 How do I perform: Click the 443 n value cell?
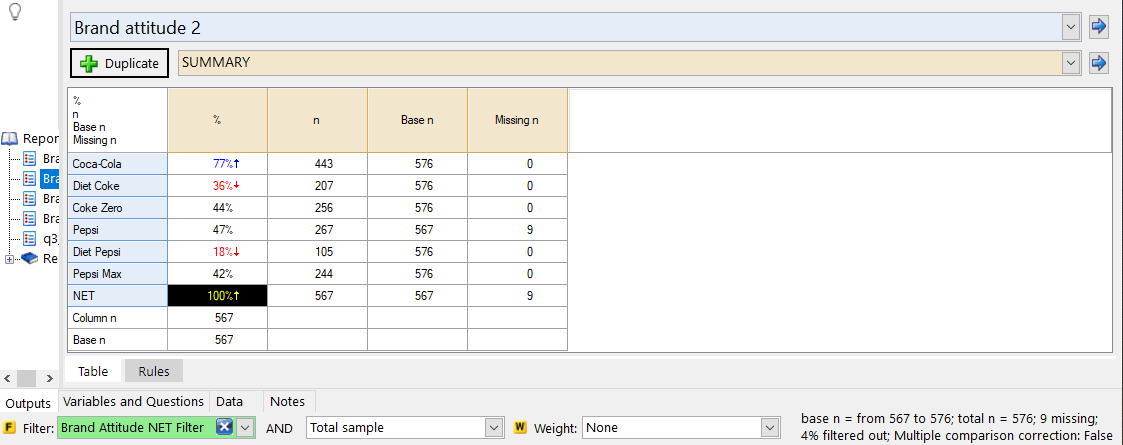tap(317, 164)
